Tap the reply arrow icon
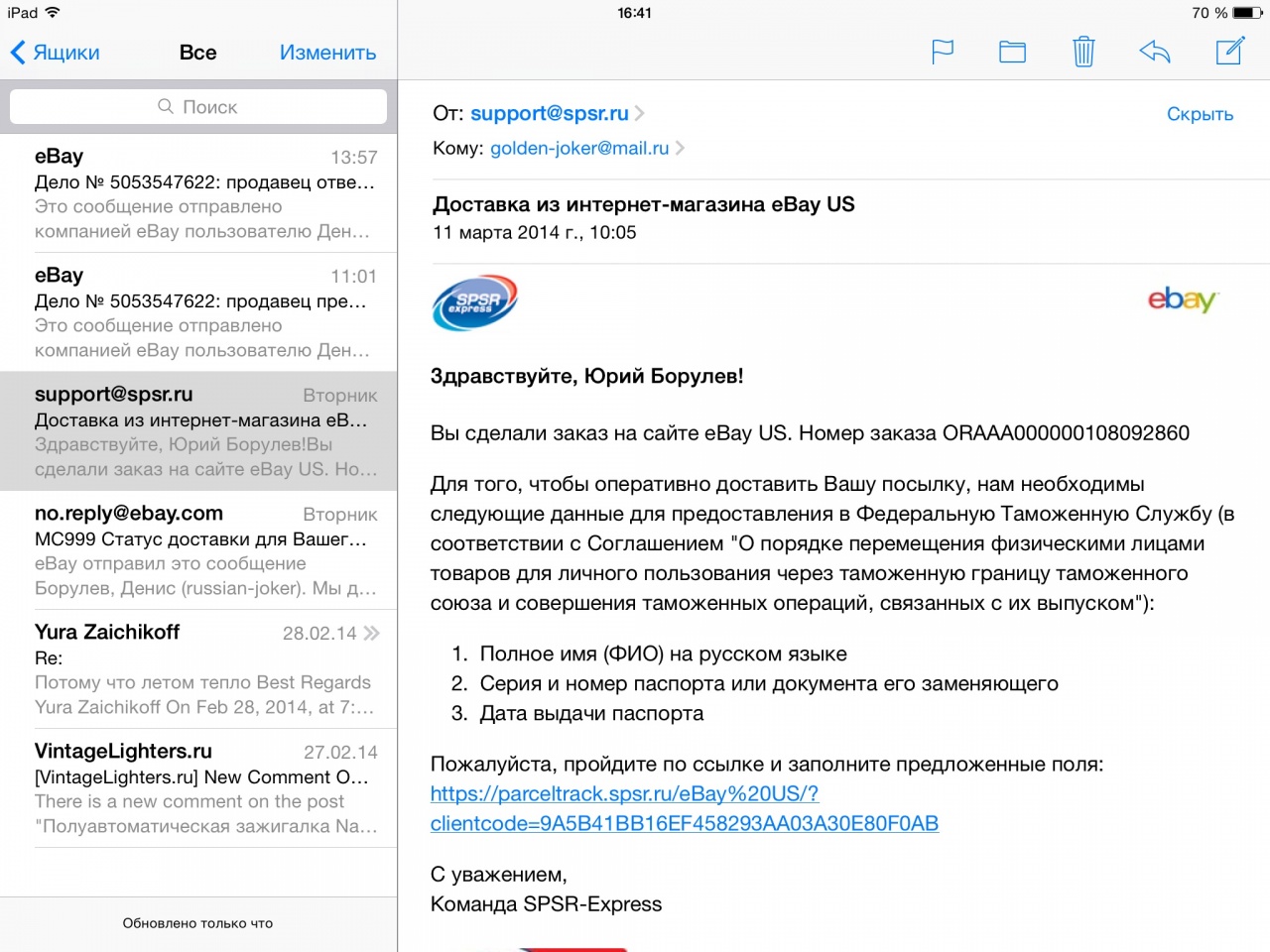Image resolution: width=1270 pixels, height=952 pixels. 1155,52
